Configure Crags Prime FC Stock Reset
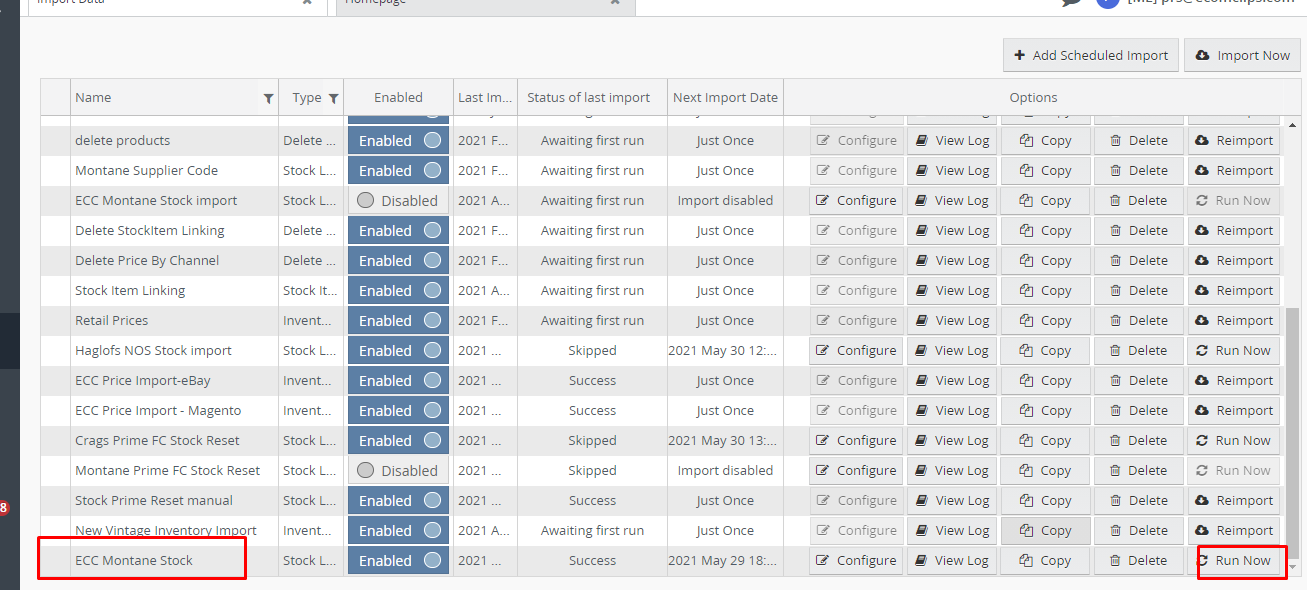The image size is (1307, 590). coord(856,441)
